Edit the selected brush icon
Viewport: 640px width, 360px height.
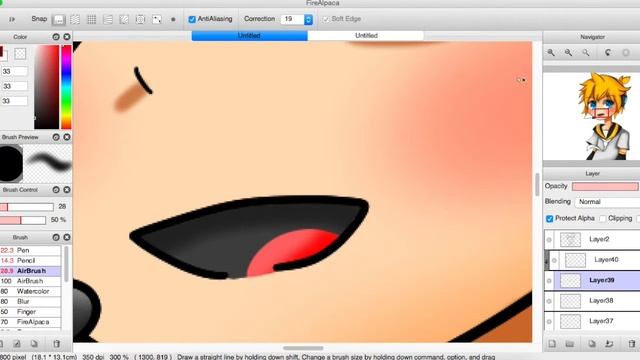tap(17, 344)
